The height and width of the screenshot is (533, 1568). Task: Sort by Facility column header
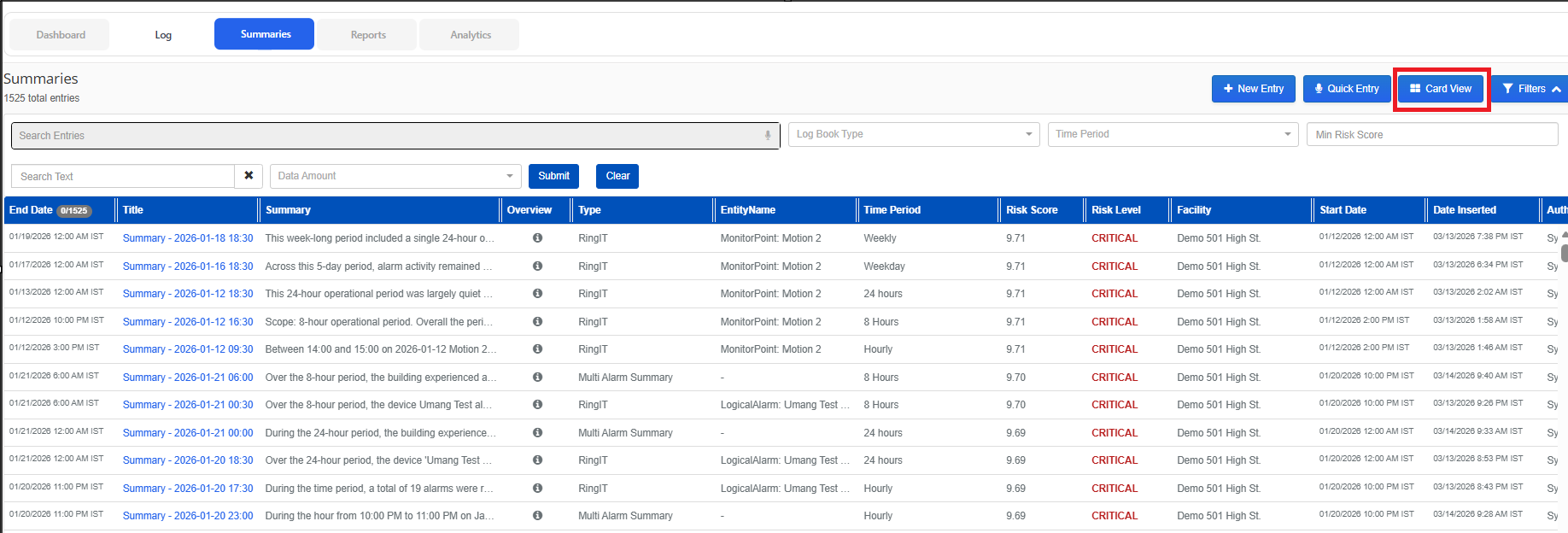click(1194, 210)
